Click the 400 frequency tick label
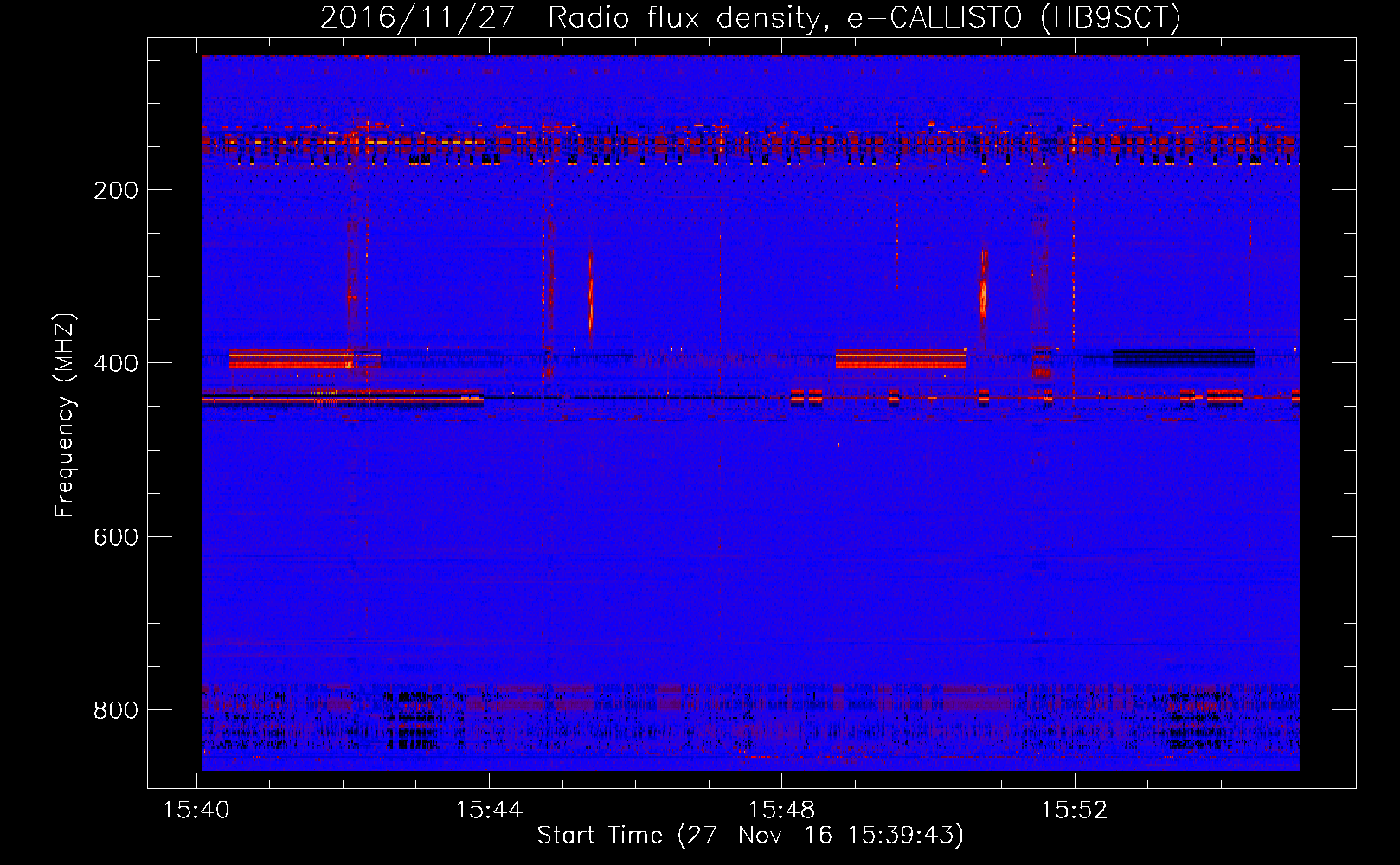The image size is (1400, 865). click(116, 363)
